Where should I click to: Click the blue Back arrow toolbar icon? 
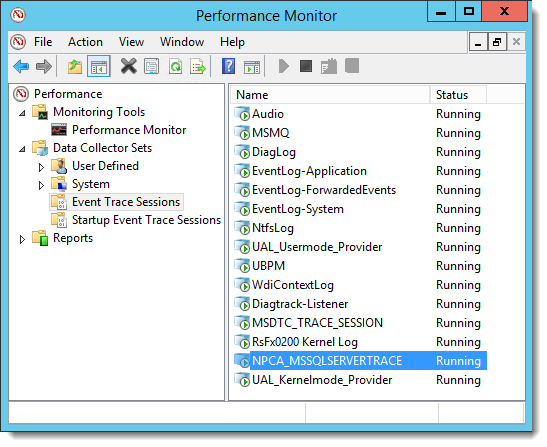pos(21,66)
